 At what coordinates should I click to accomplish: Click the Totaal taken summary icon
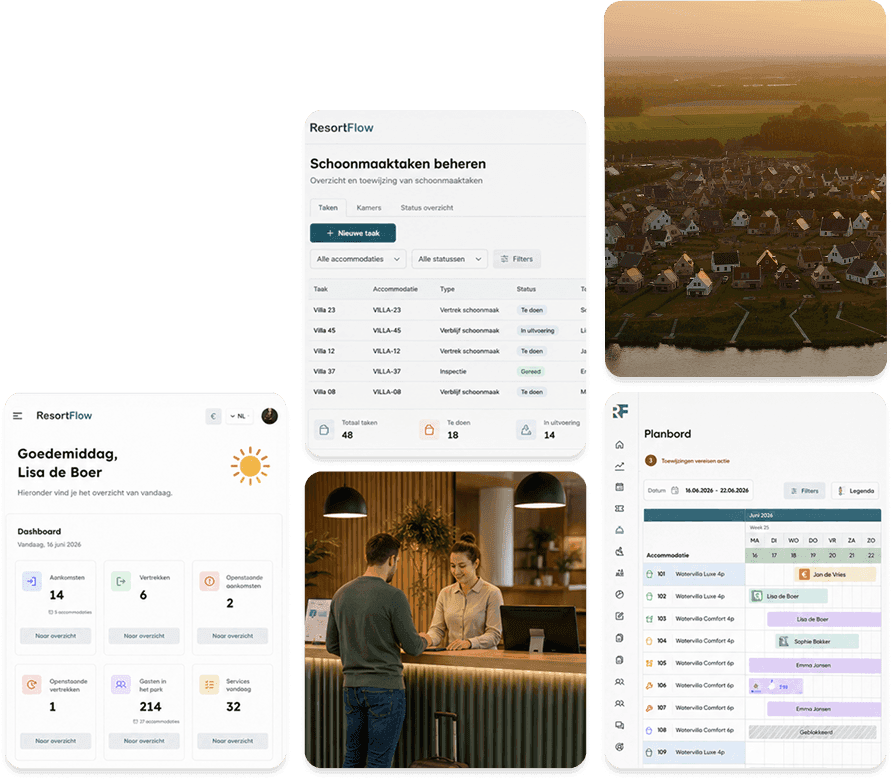pyautogui.click(x=324, y=429)
